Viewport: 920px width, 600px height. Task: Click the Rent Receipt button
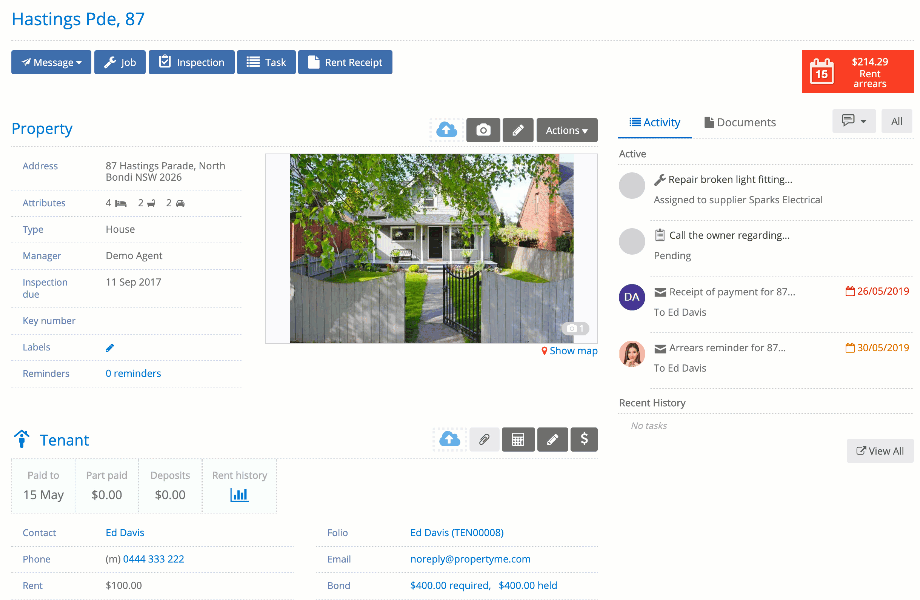point(345,62)
